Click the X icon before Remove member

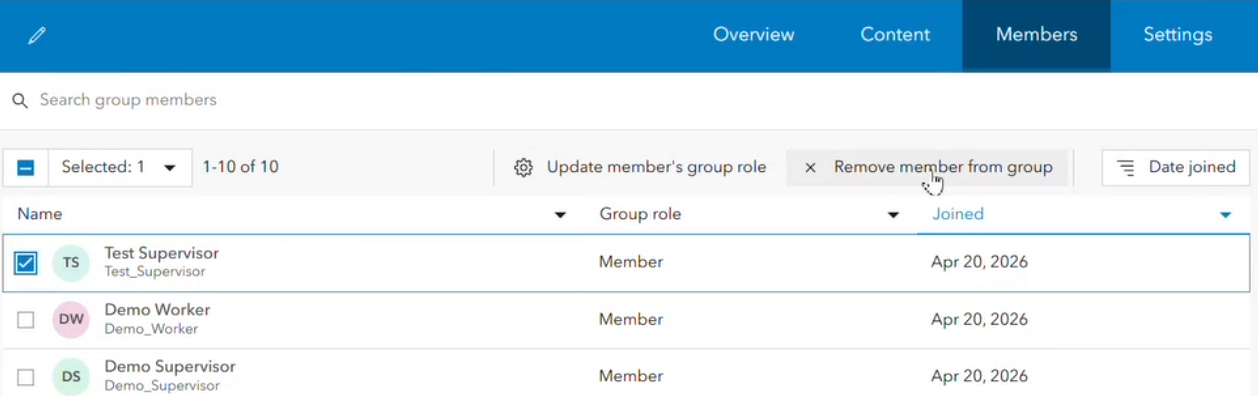point(811,168)
